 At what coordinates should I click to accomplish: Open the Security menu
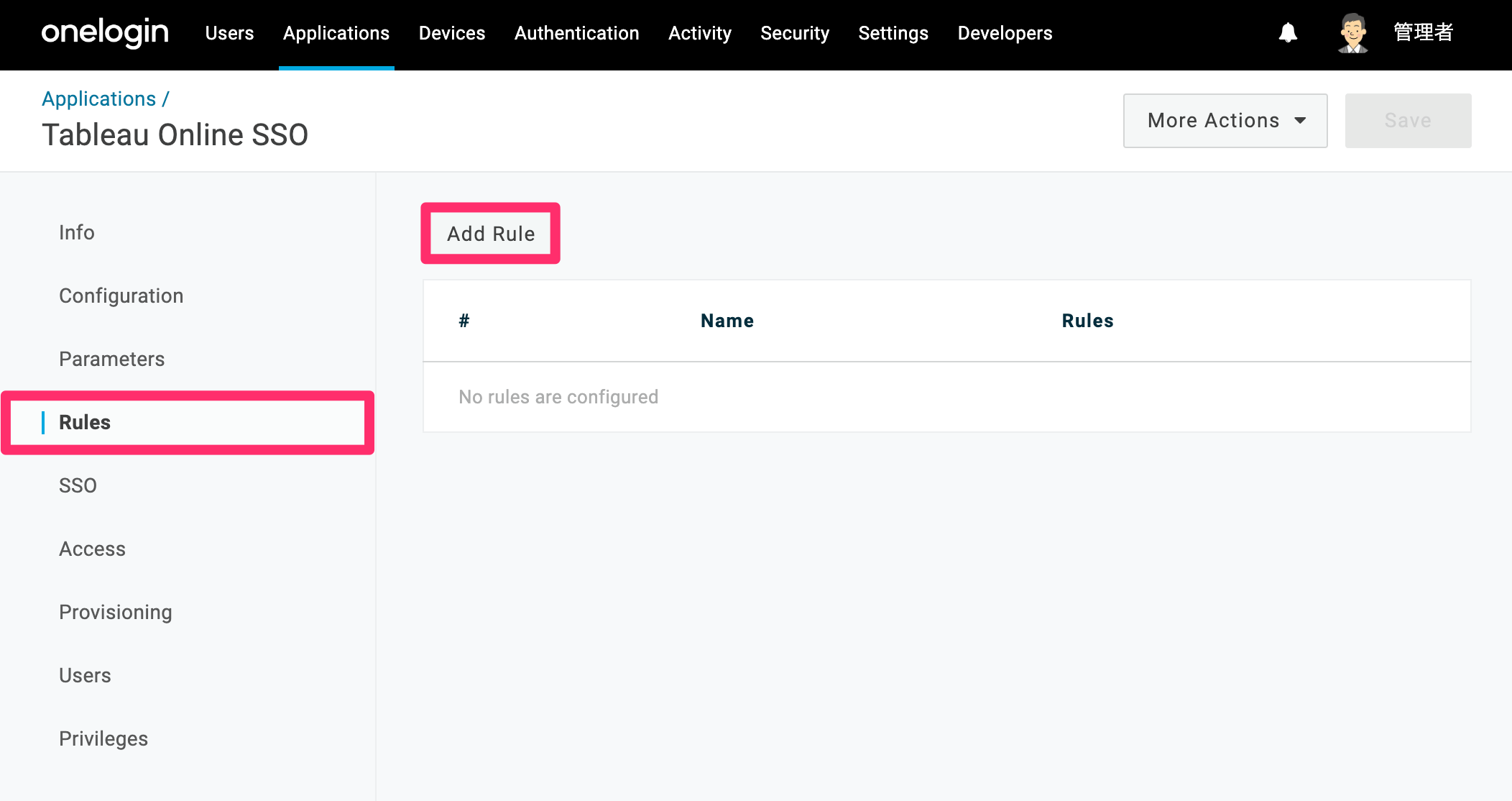pos(795,33)
